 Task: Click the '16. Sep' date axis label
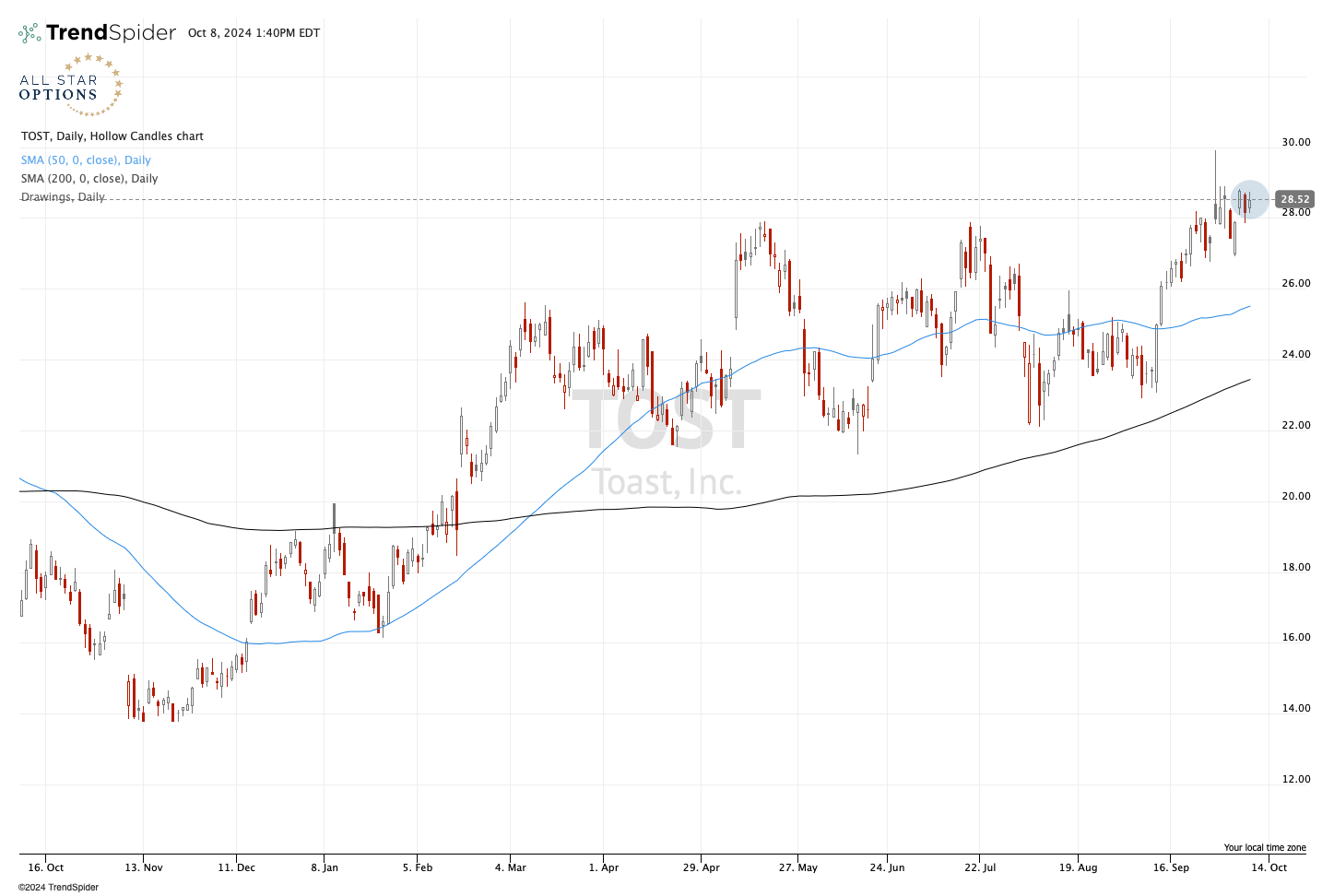pyautogui.click(x=1171, y=867)
